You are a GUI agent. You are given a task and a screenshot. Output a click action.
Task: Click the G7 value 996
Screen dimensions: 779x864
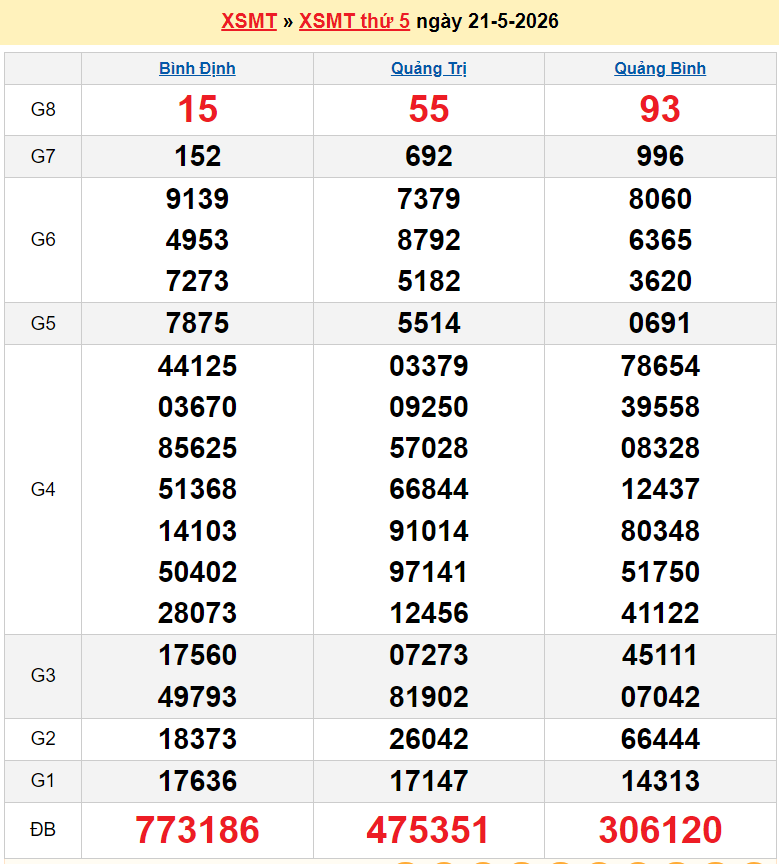click(x=660, y=156)
